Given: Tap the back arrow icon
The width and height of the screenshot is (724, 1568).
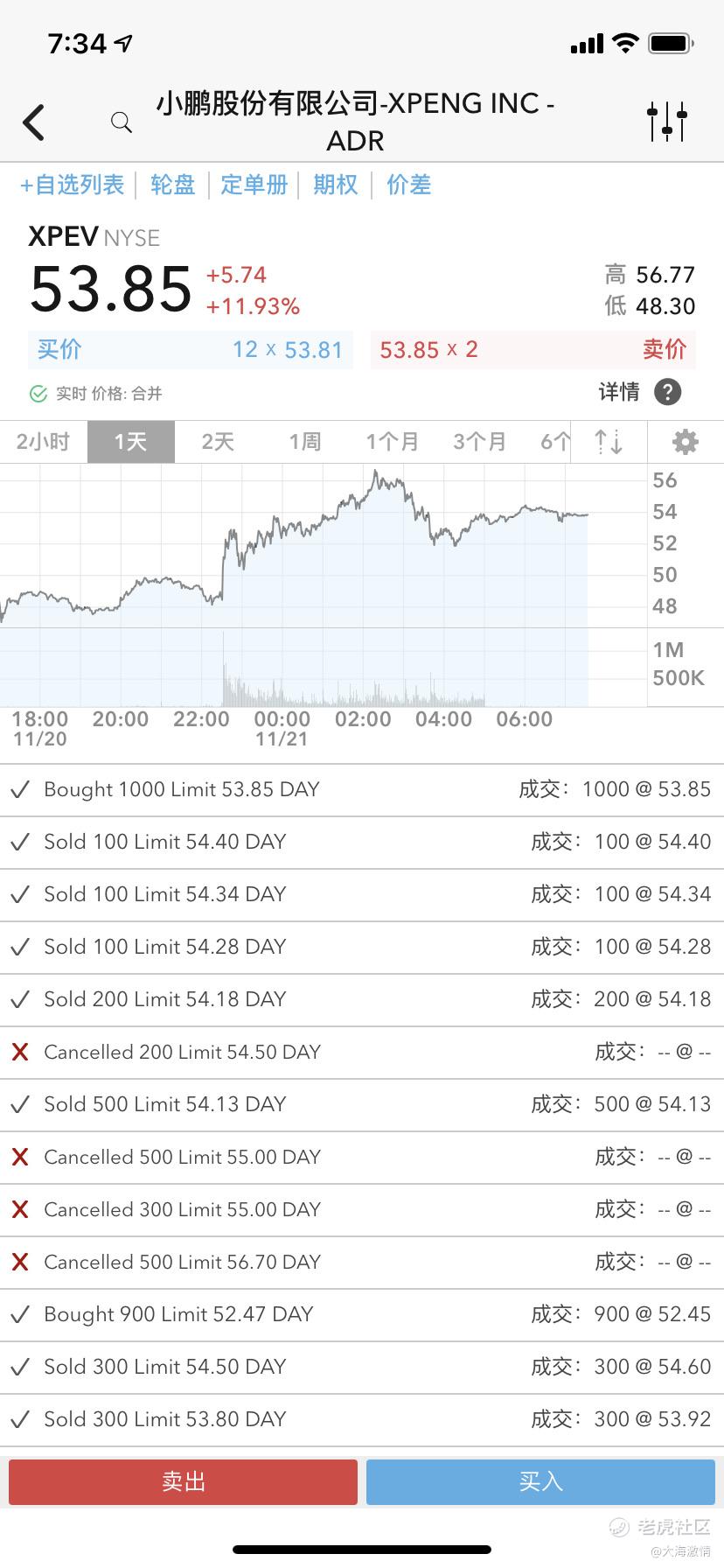Looking at the screenshot, I should point(34,122).
